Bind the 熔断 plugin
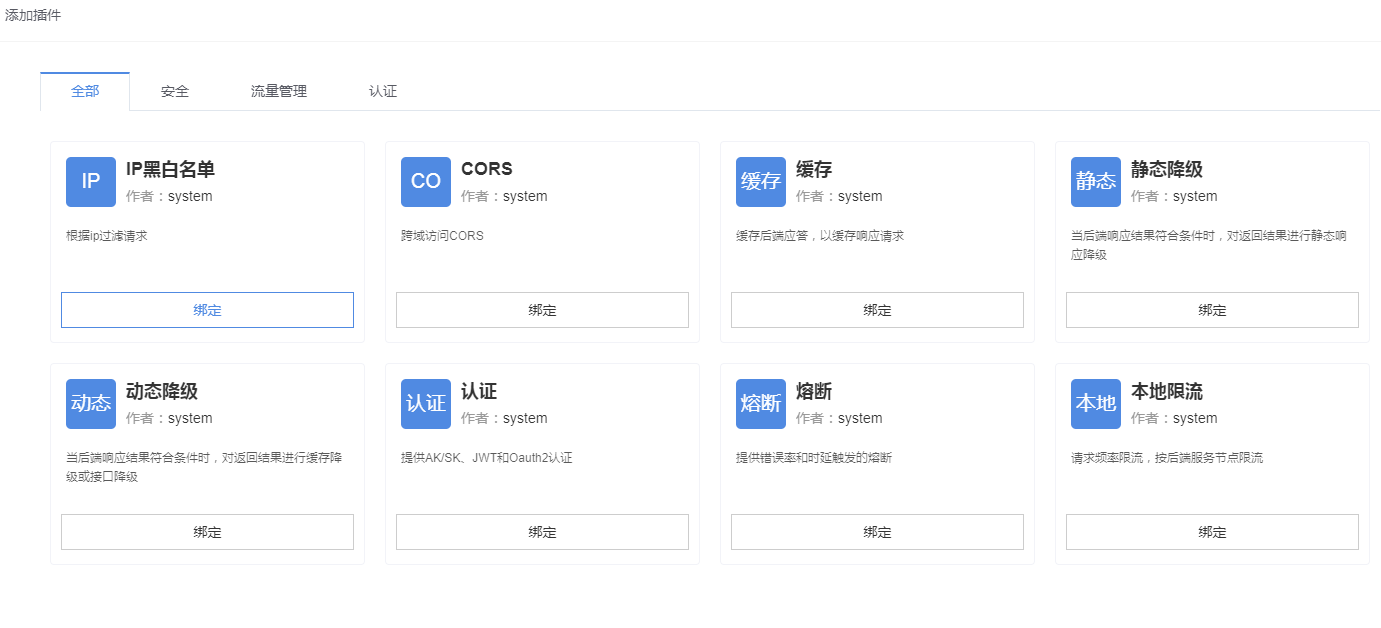 [x=877, y=532]
